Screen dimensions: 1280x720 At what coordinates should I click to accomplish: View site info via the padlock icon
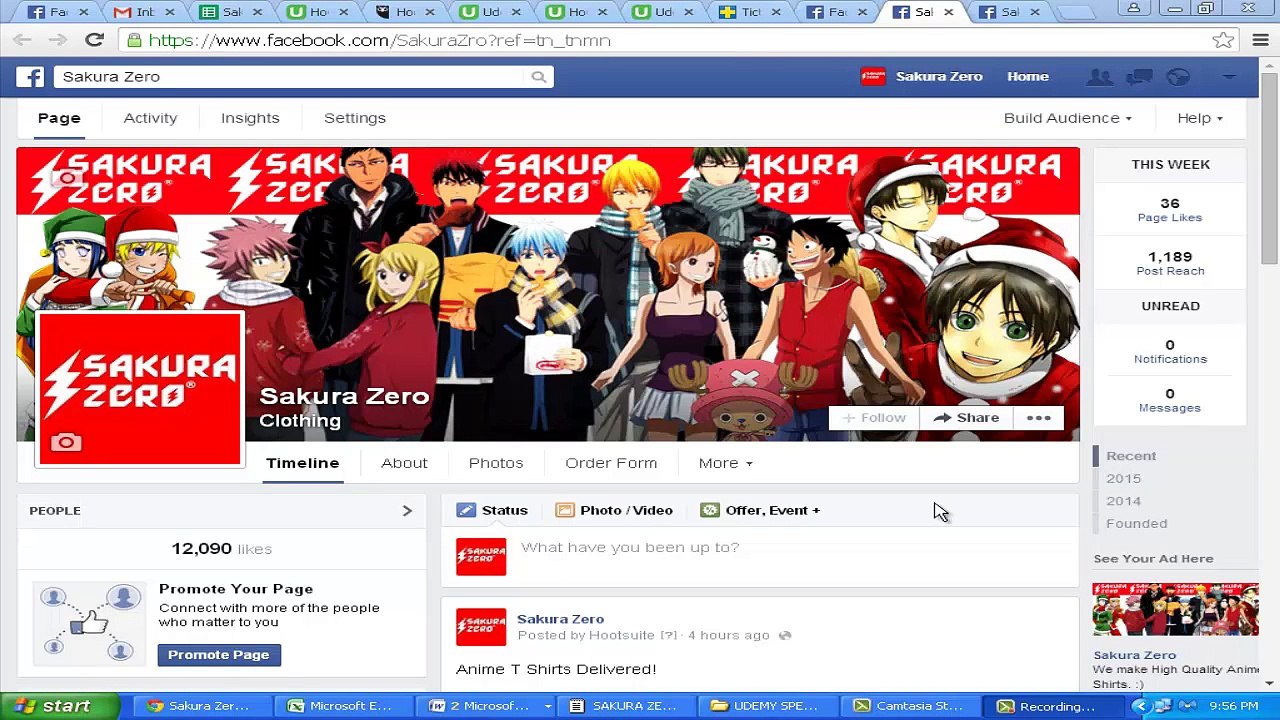[134, 40]
